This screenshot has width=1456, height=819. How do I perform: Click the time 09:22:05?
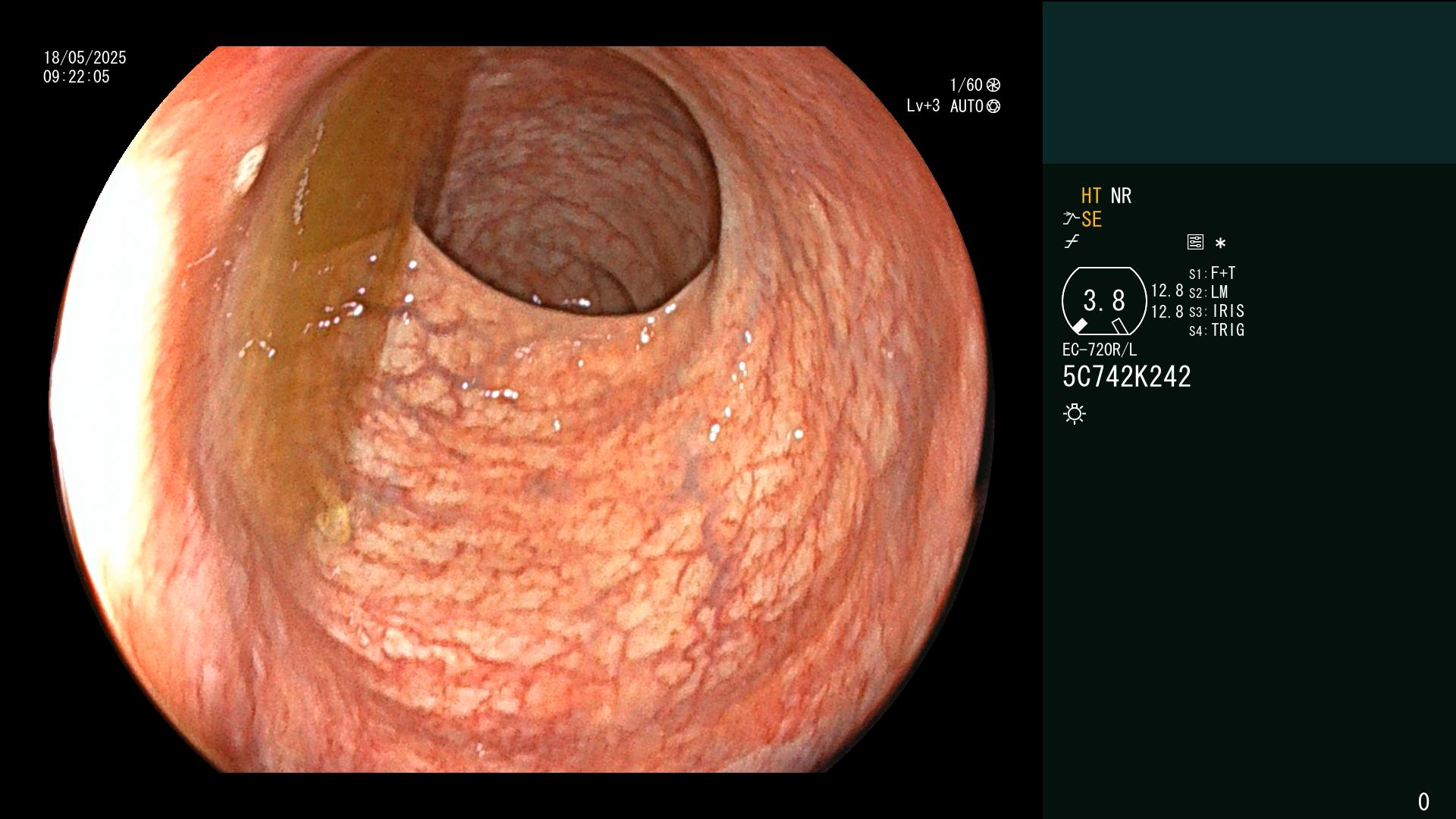(x=77, y=77)
